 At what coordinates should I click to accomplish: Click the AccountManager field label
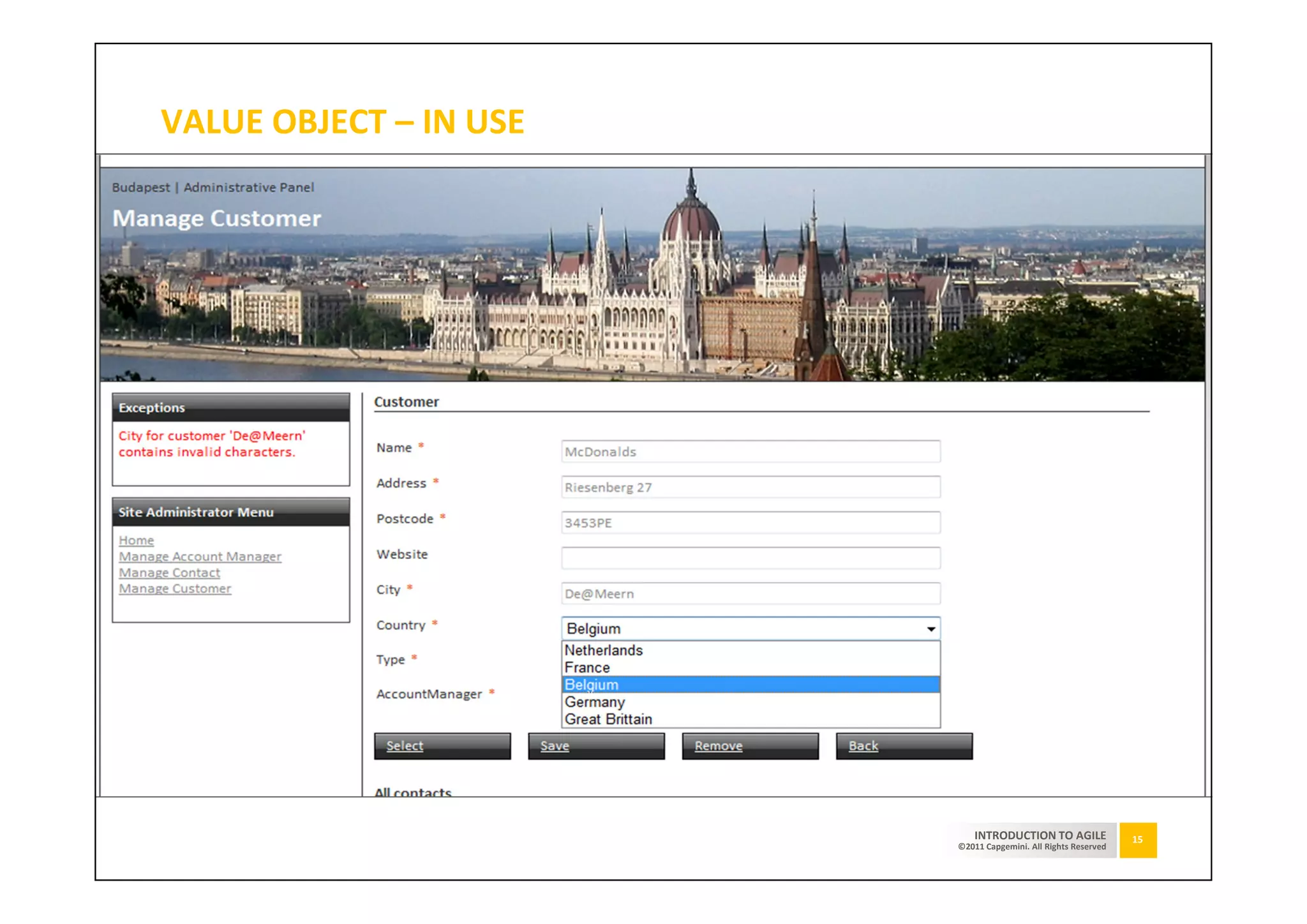(x=429, y=694)
